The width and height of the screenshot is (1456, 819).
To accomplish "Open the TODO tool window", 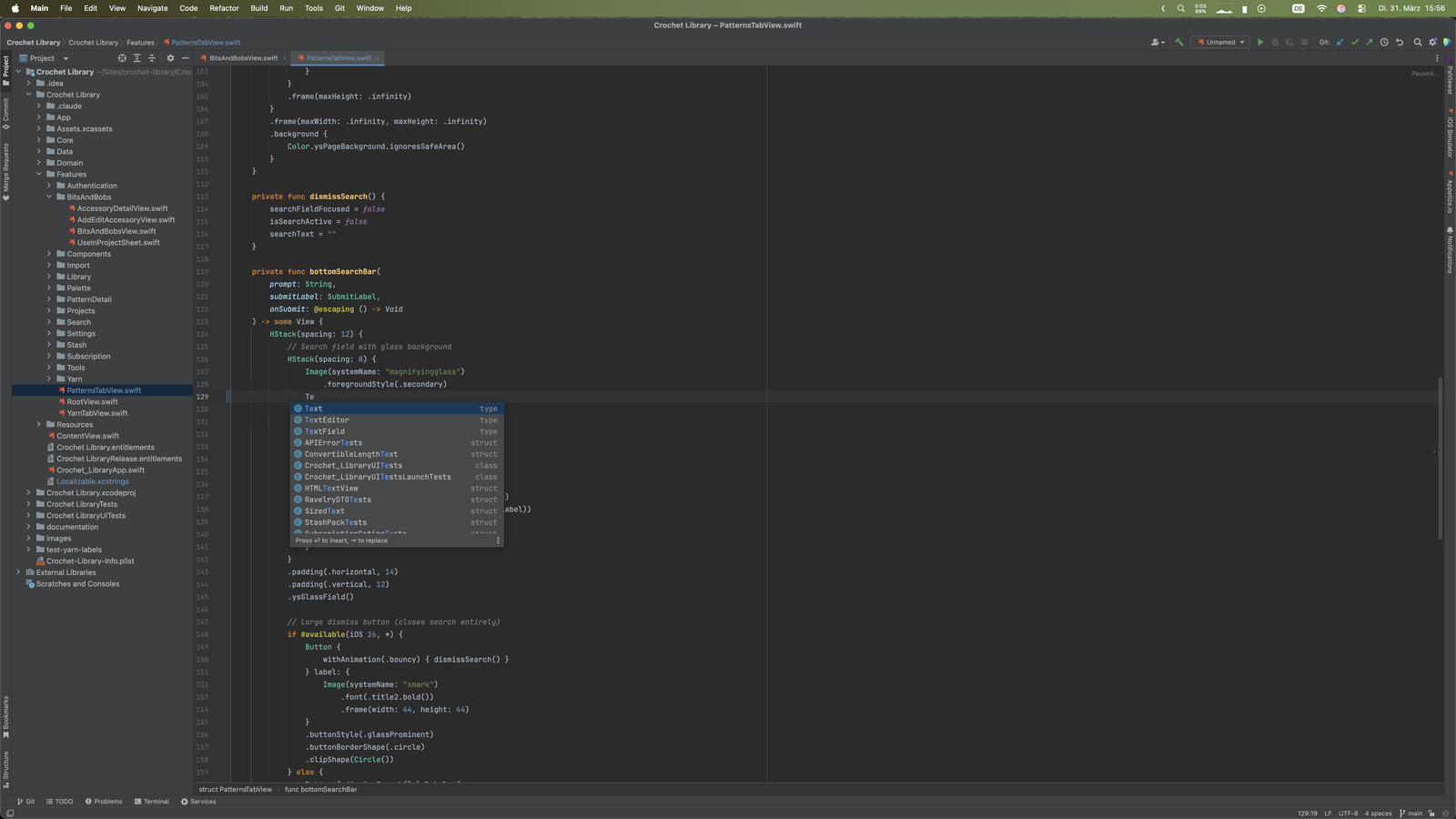I will (x=59, y=802).
